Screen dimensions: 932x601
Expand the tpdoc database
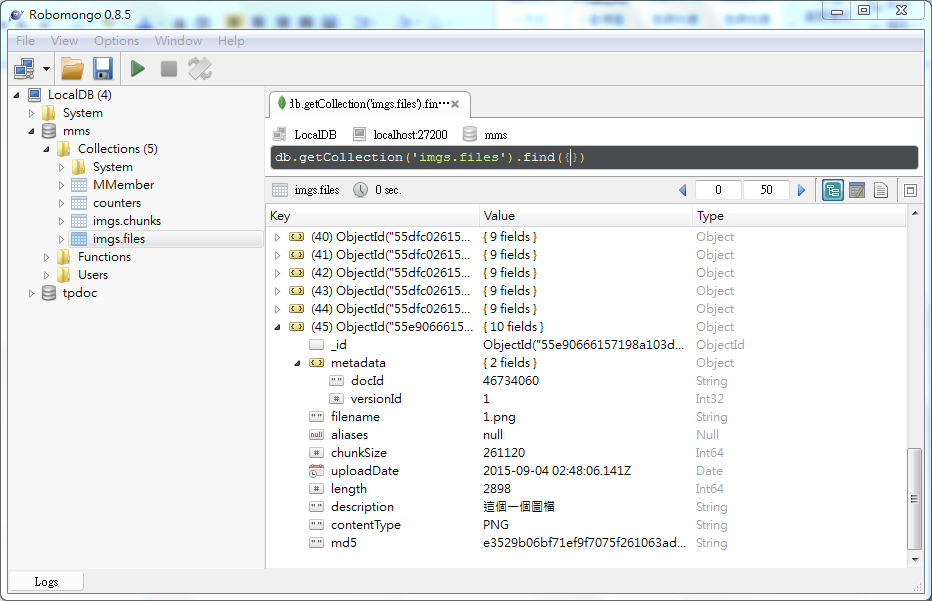click(31, 293)
